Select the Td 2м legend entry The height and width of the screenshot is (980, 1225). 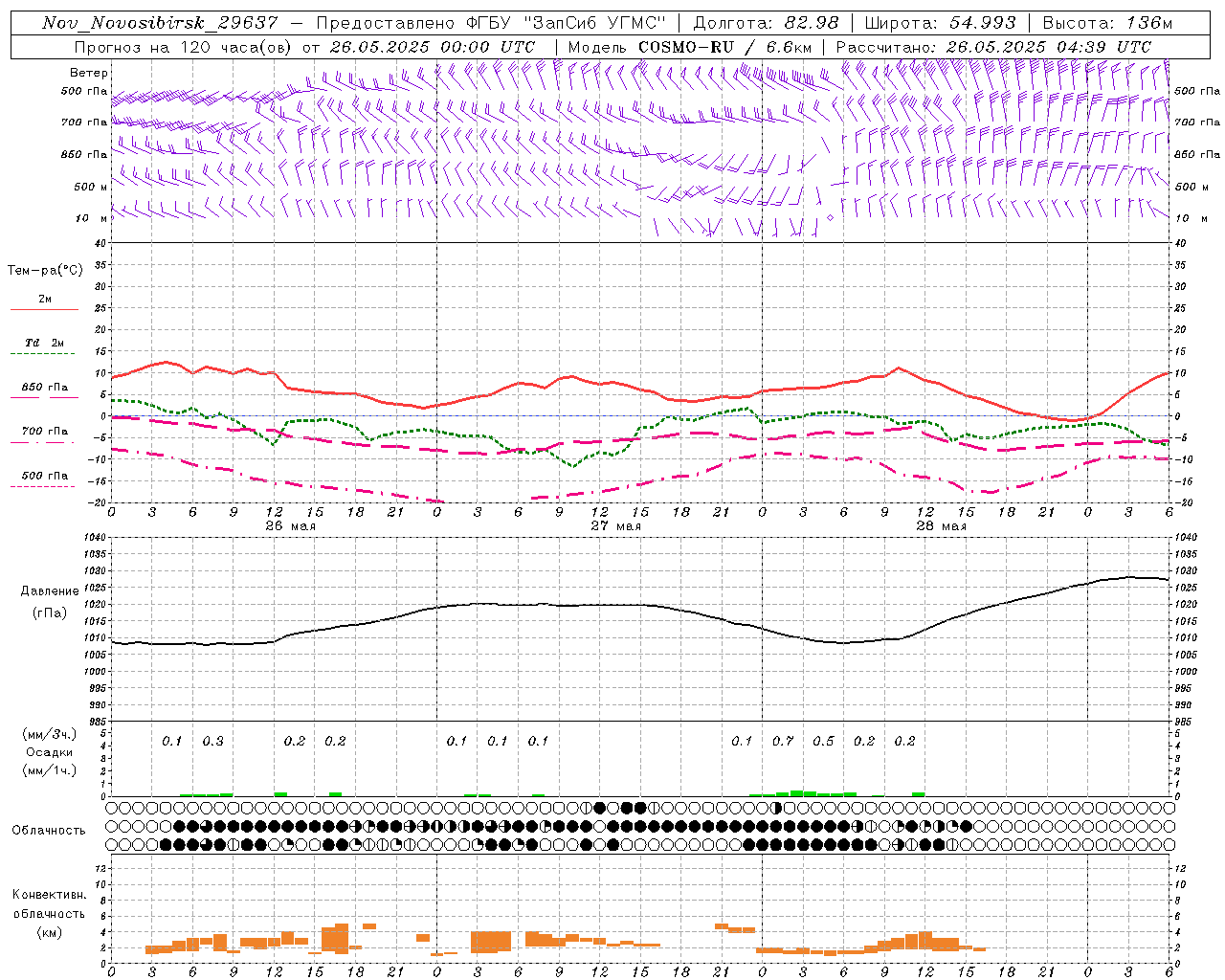(x=45, y=343)
